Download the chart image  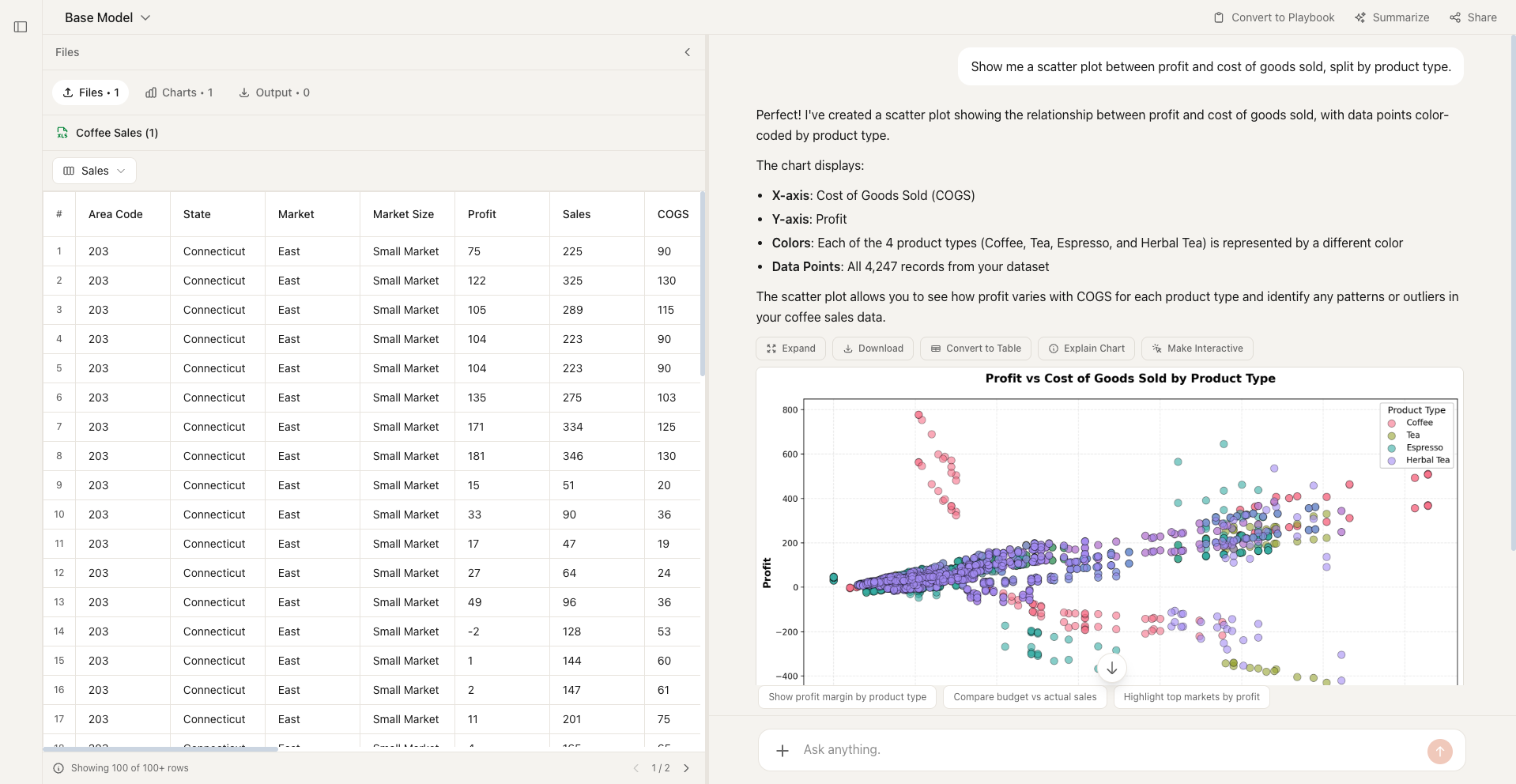[872, 348]
